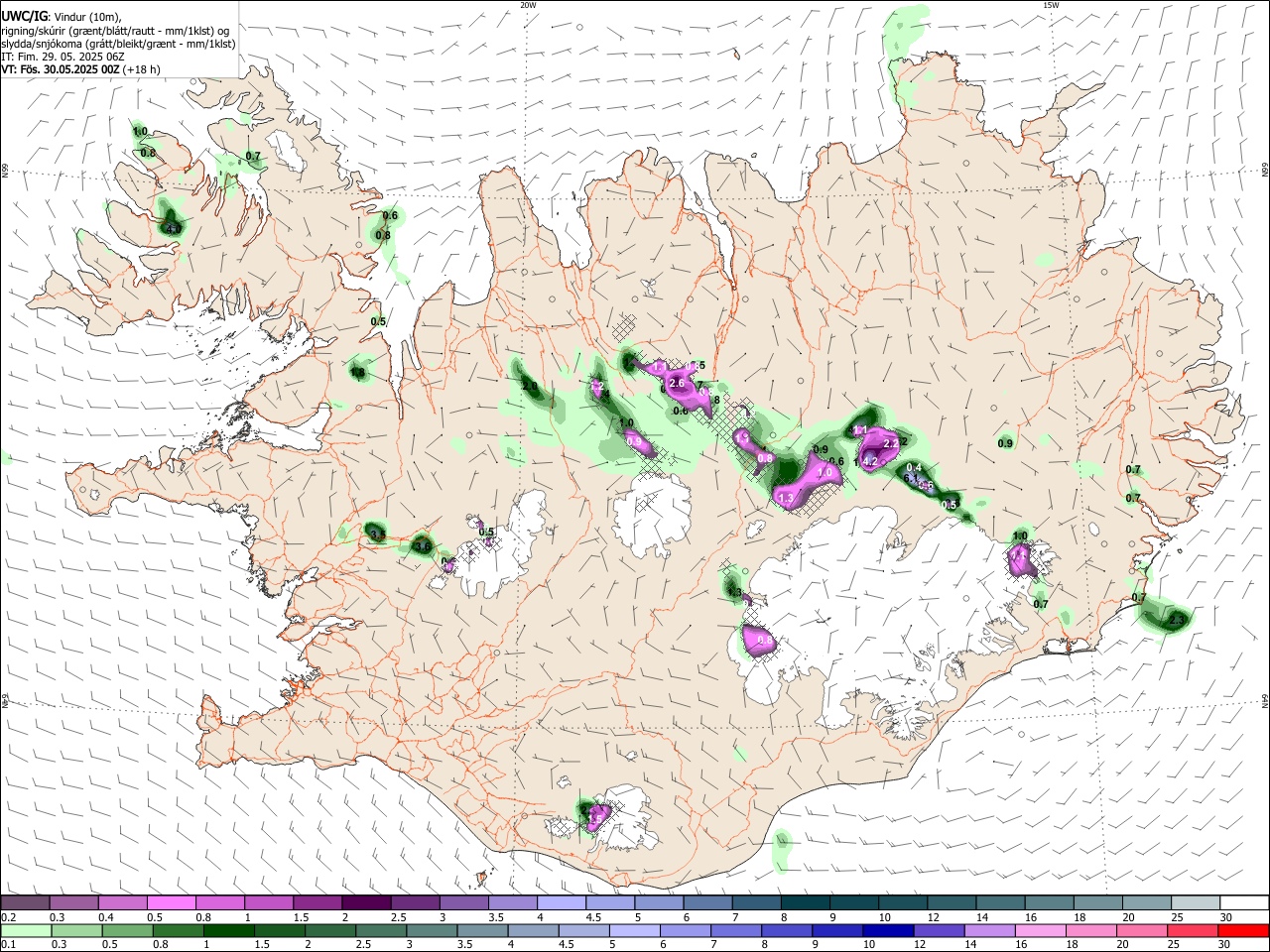
Task: Click the UWC/IG title text
Action: tap(24, 17)
